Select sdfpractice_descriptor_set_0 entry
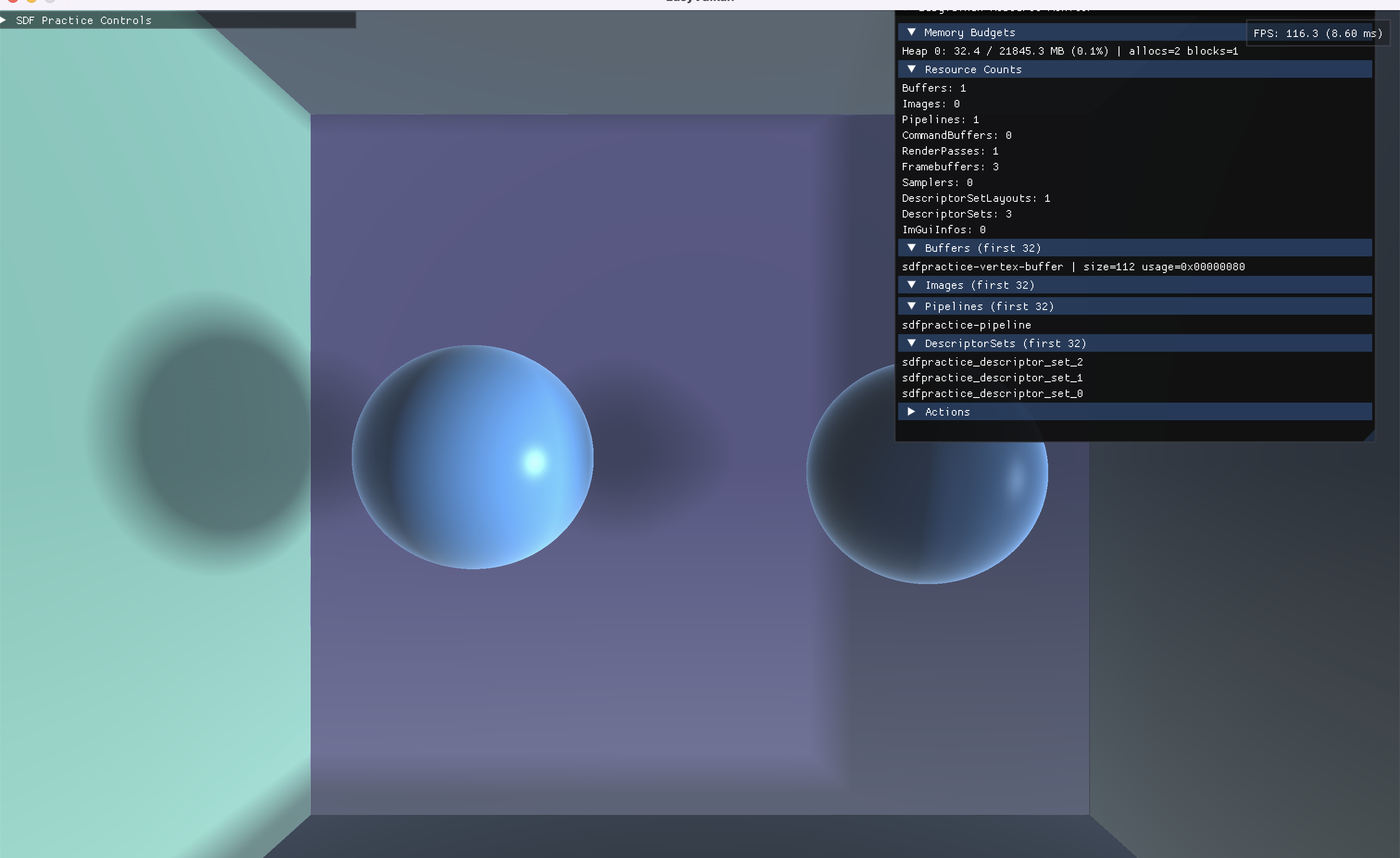1400x858 pixels. pyautogui.click(x=992, y=393)
